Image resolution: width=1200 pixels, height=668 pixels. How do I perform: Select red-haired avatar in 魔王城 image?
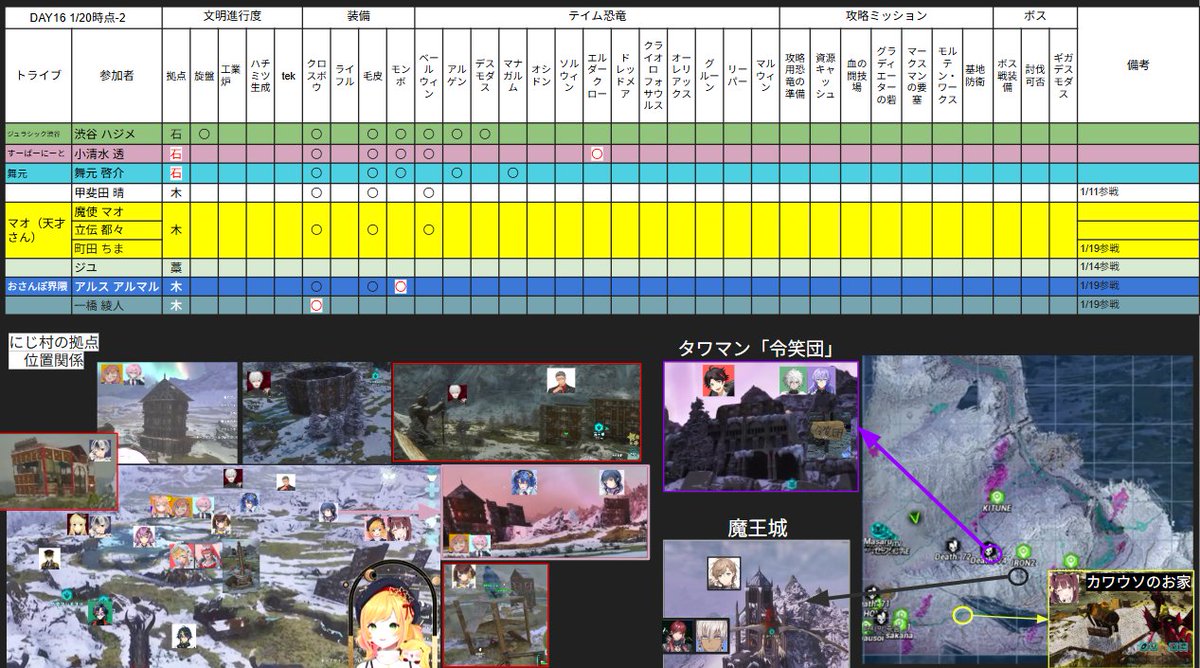tap(676, 637)
